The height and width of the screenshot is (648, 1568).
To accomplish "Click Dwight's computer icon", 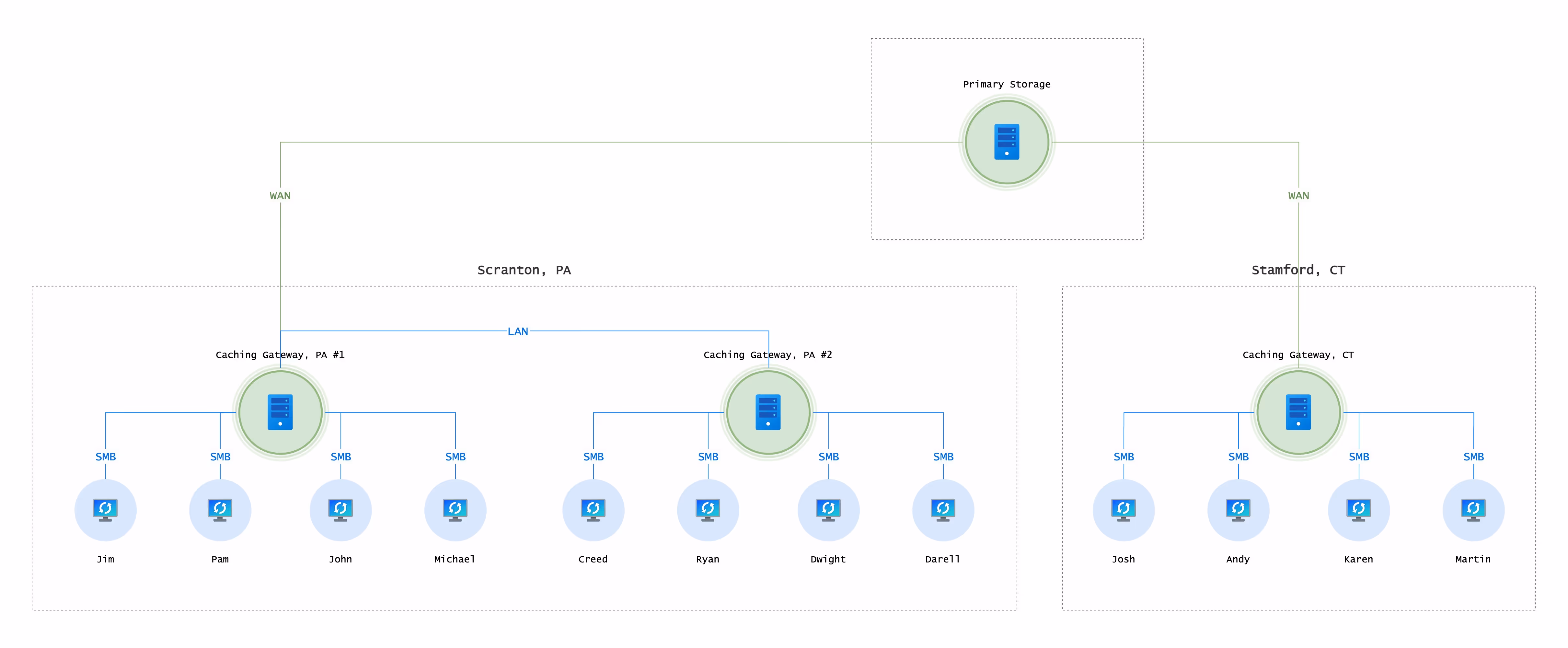I will (828, 510).
